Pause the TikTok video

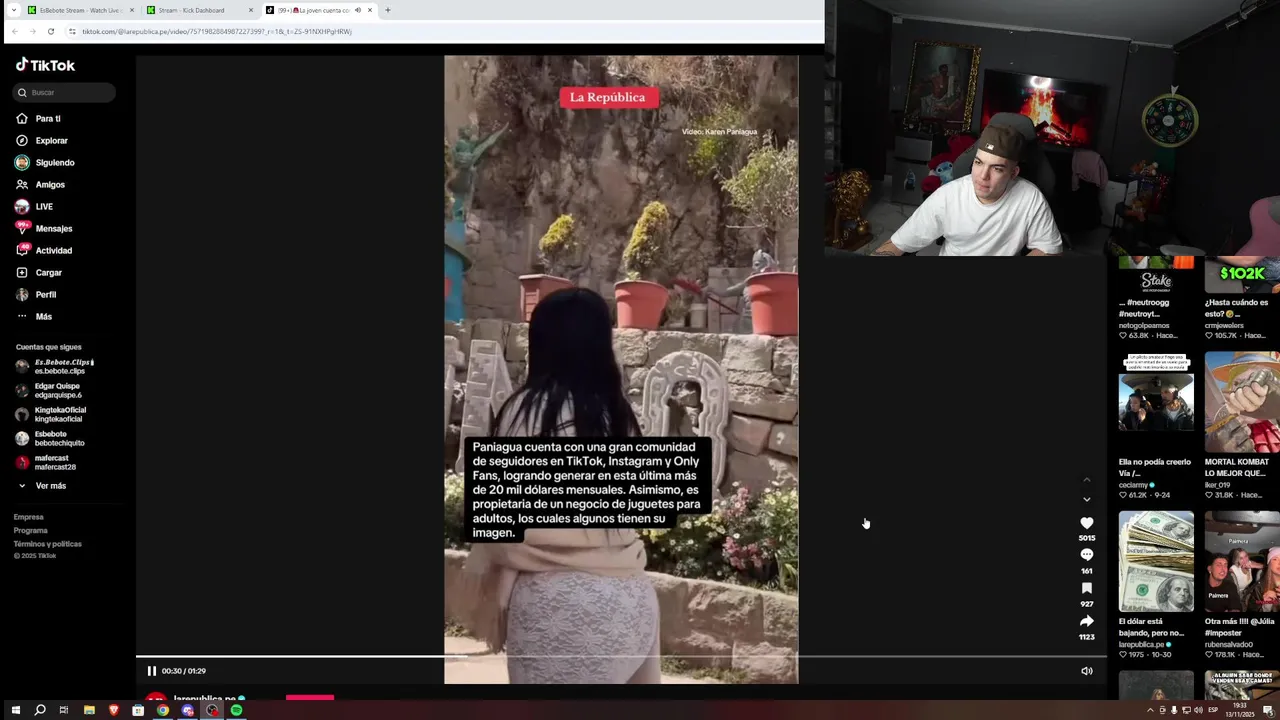pyautogui.click(x=152, y=671)
